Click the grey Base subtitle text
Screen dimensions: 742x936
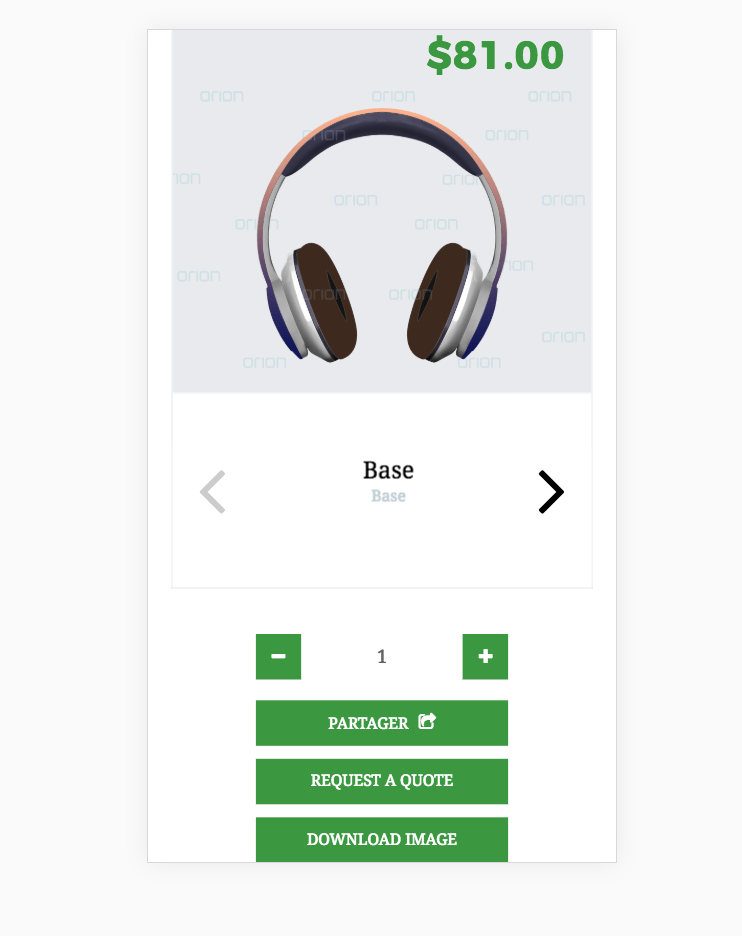388,496
